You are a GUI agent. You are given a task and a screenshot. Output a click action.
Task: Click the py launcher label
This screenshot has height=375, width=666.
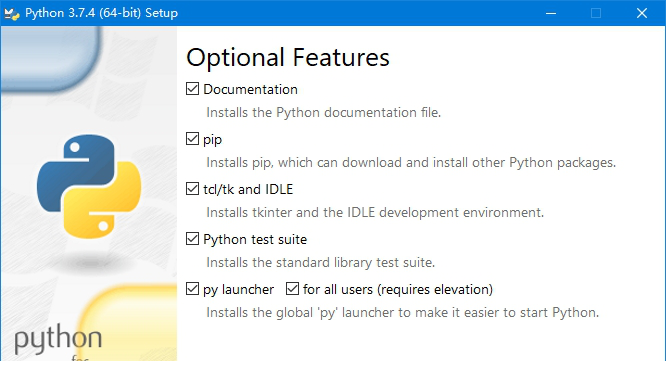[x=238, y=290]
